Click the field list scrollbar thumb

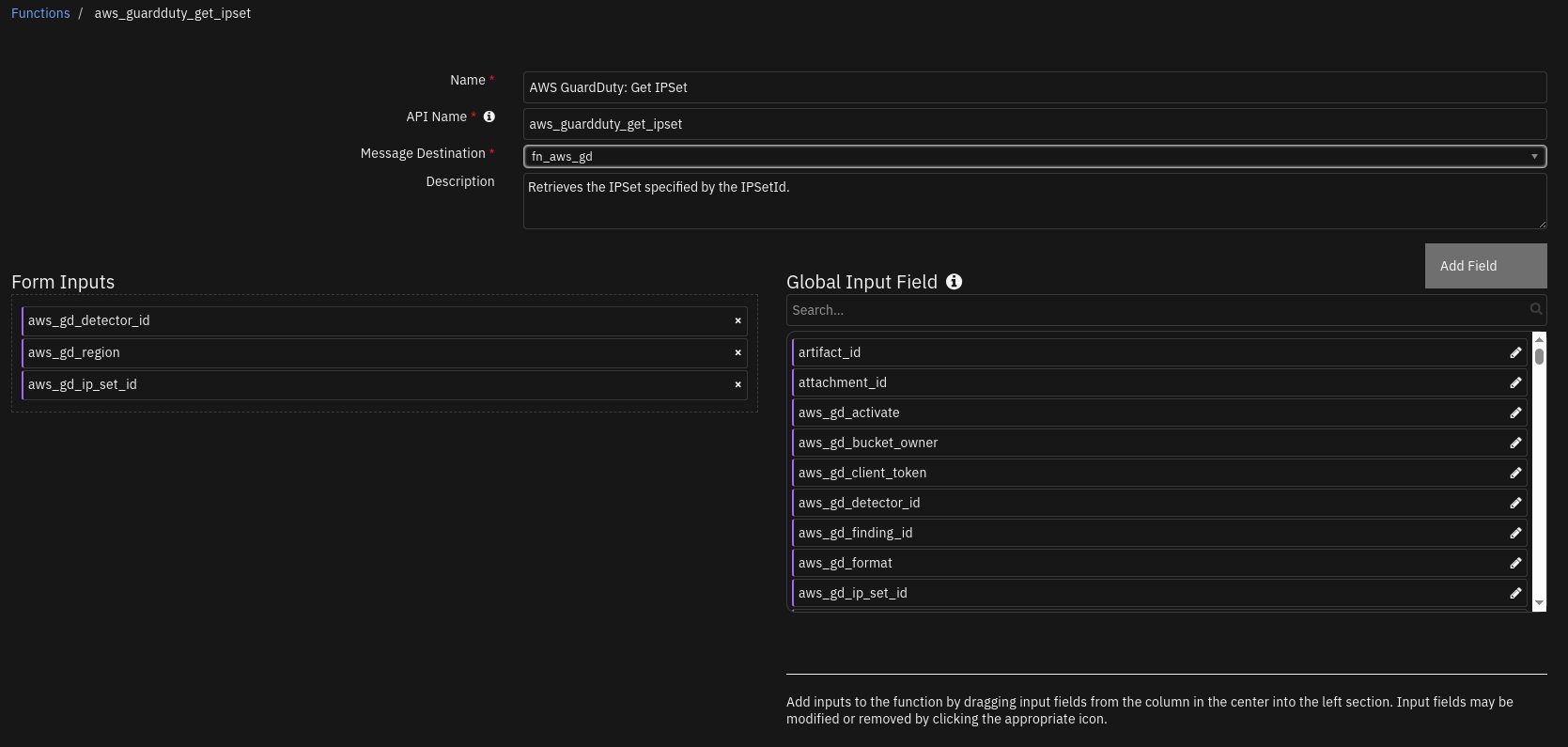[x=1539, y=356]
